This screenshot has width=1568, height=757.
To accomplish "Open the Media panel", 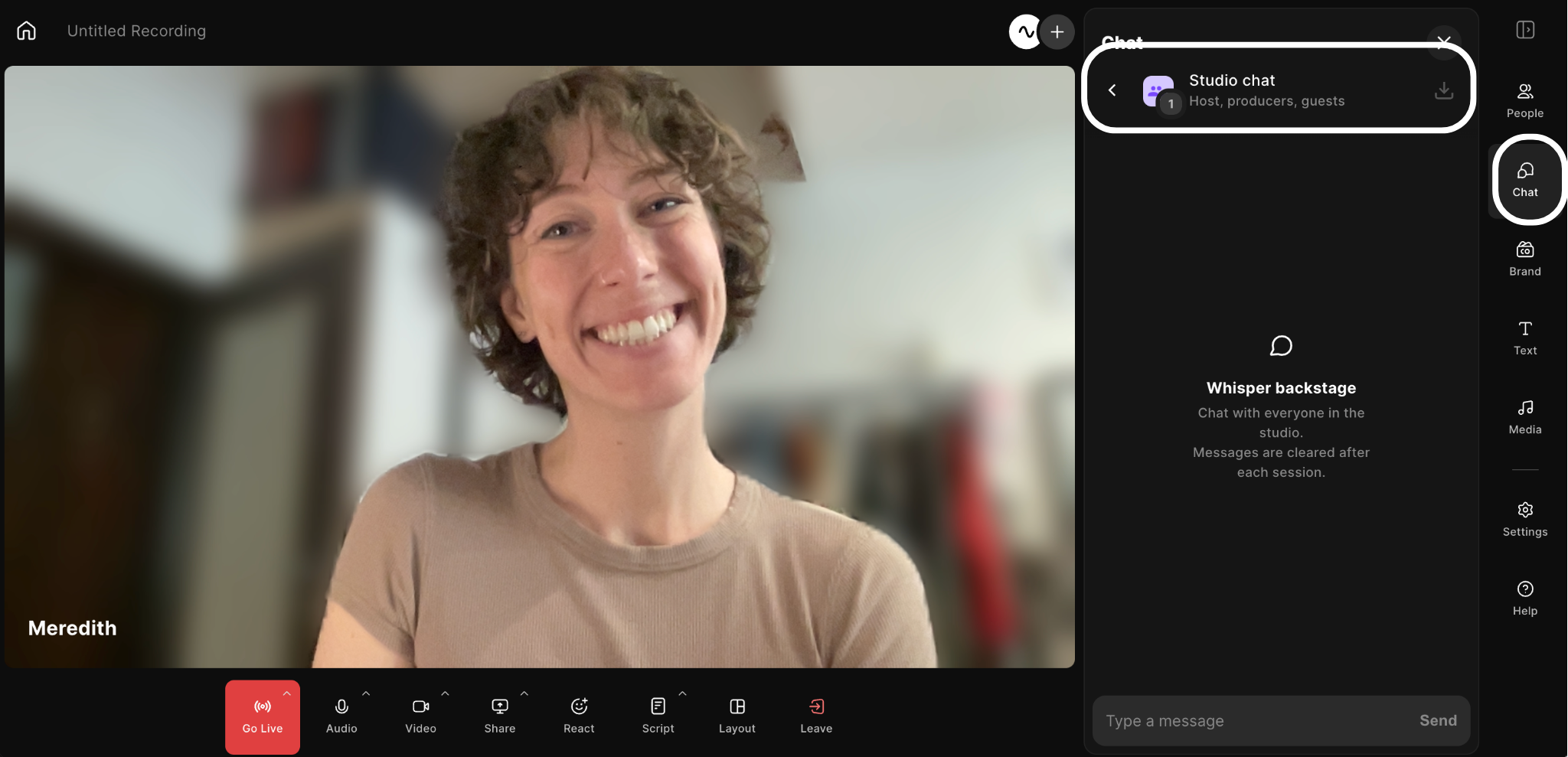I will 1525,417.
